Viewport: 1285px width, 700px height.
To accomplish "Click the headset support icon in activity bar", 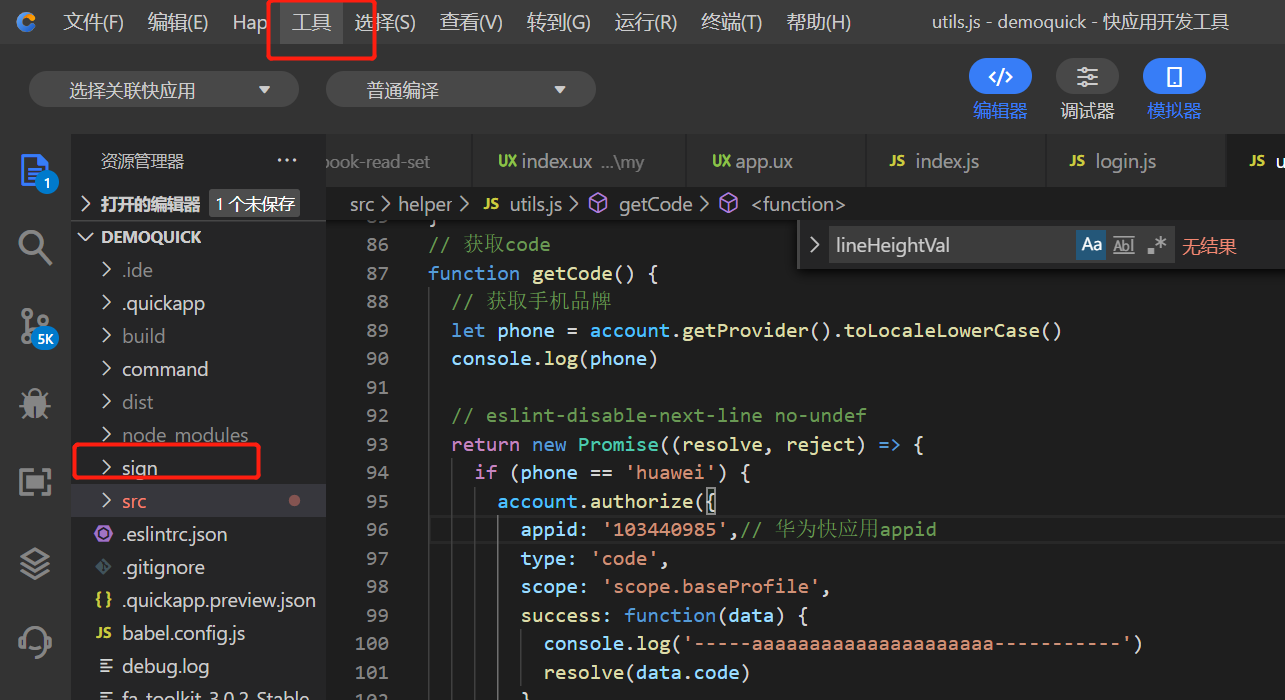I will 35,640.
